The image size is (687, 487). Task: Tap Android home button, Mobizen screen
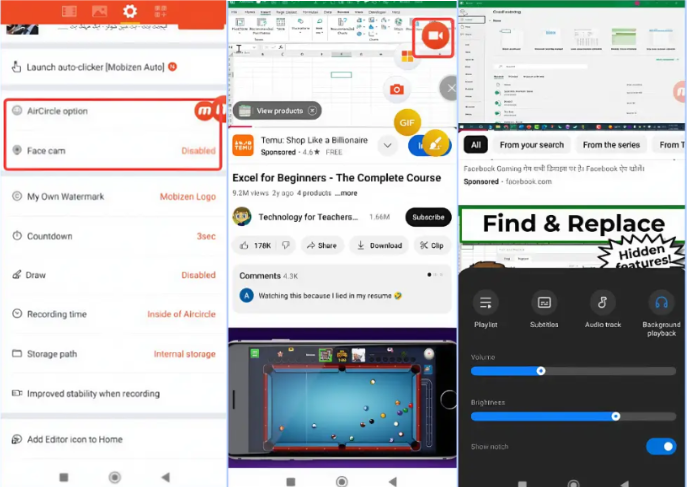click(x=115, y=477)
